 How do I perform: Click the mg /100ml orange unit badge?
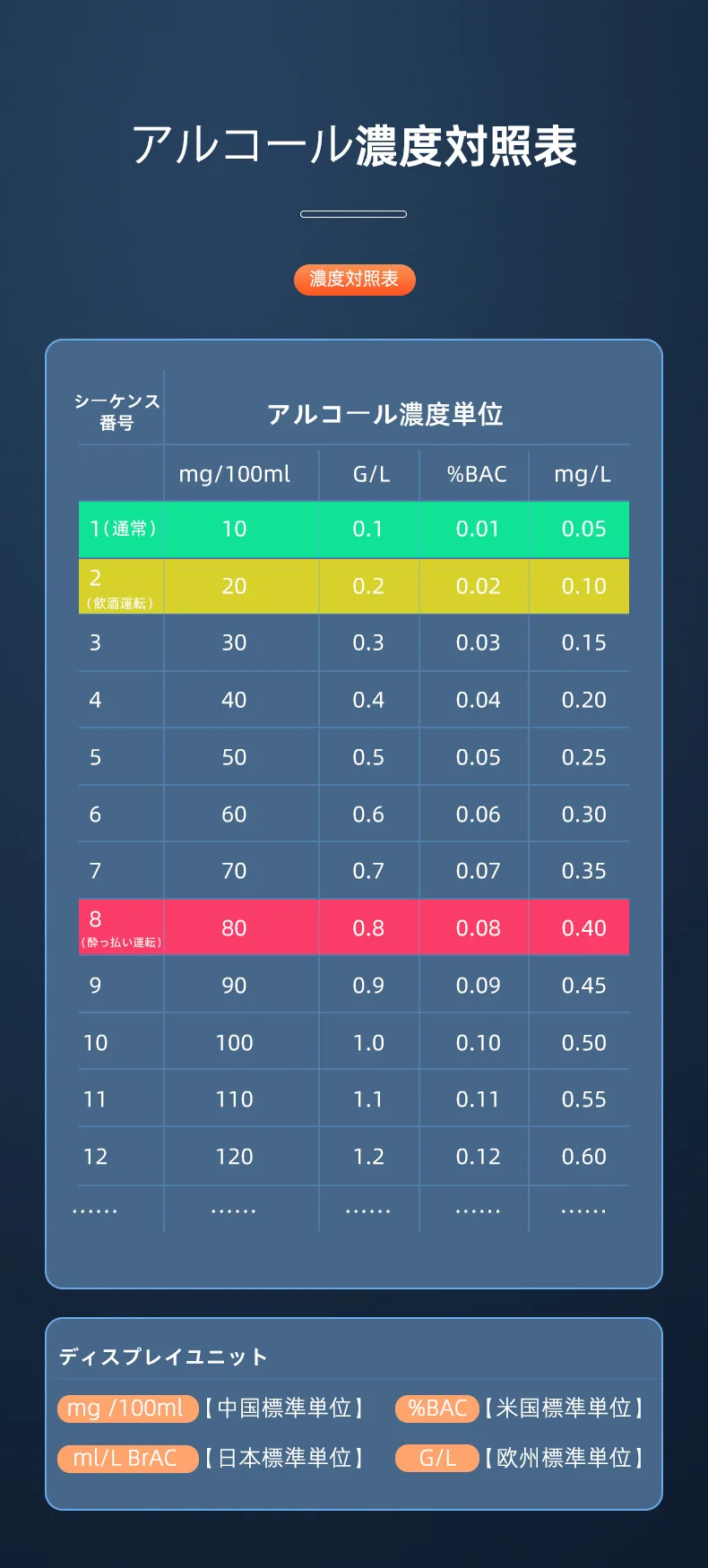tap(127, 1409)
